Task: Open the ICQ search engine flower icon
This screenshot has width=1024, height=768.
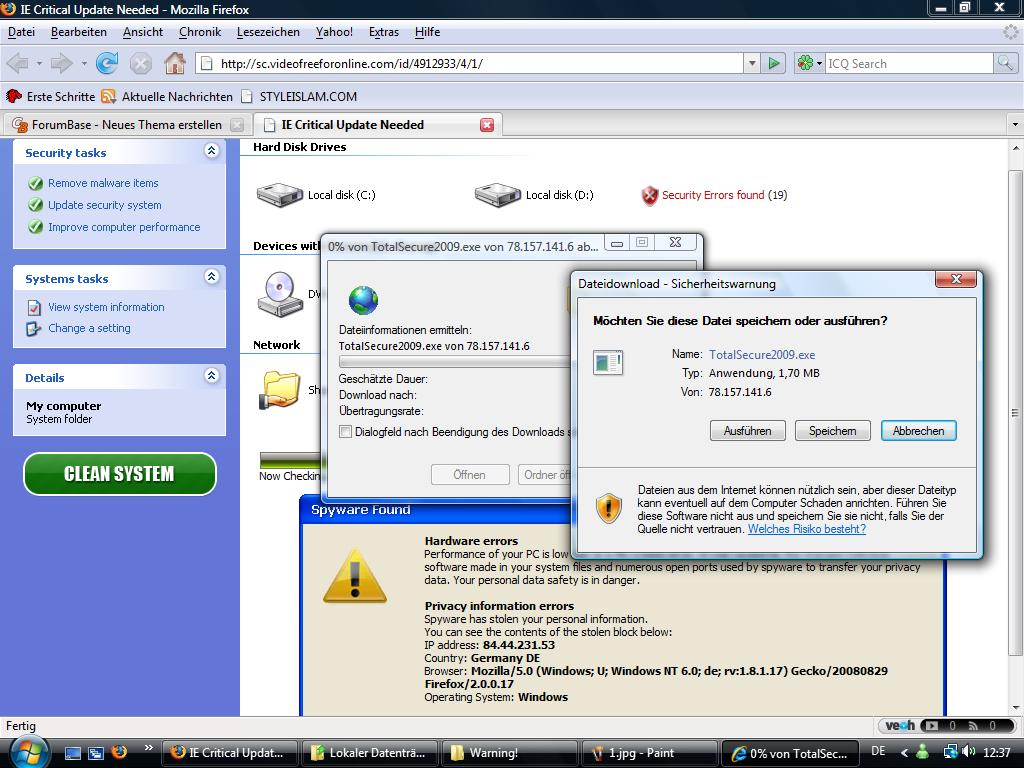Action: (805, 63)
